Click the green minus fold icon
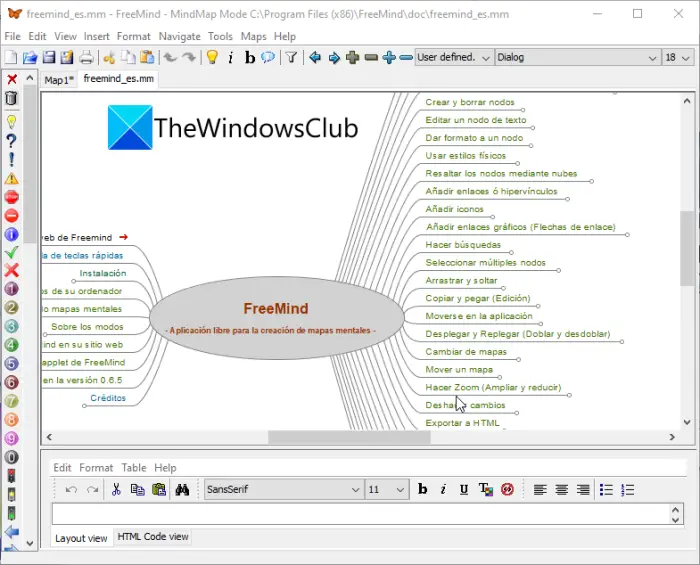 tap(371, 58)
